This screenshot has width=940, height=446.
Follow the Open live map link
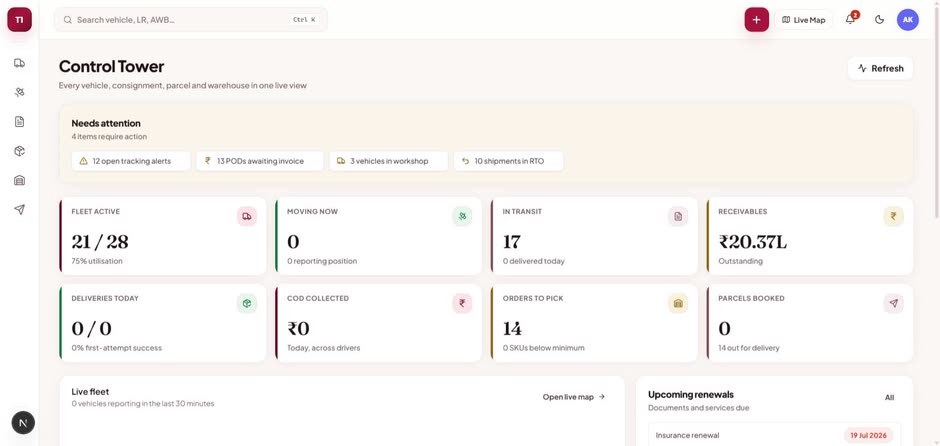tap(574, 397)
